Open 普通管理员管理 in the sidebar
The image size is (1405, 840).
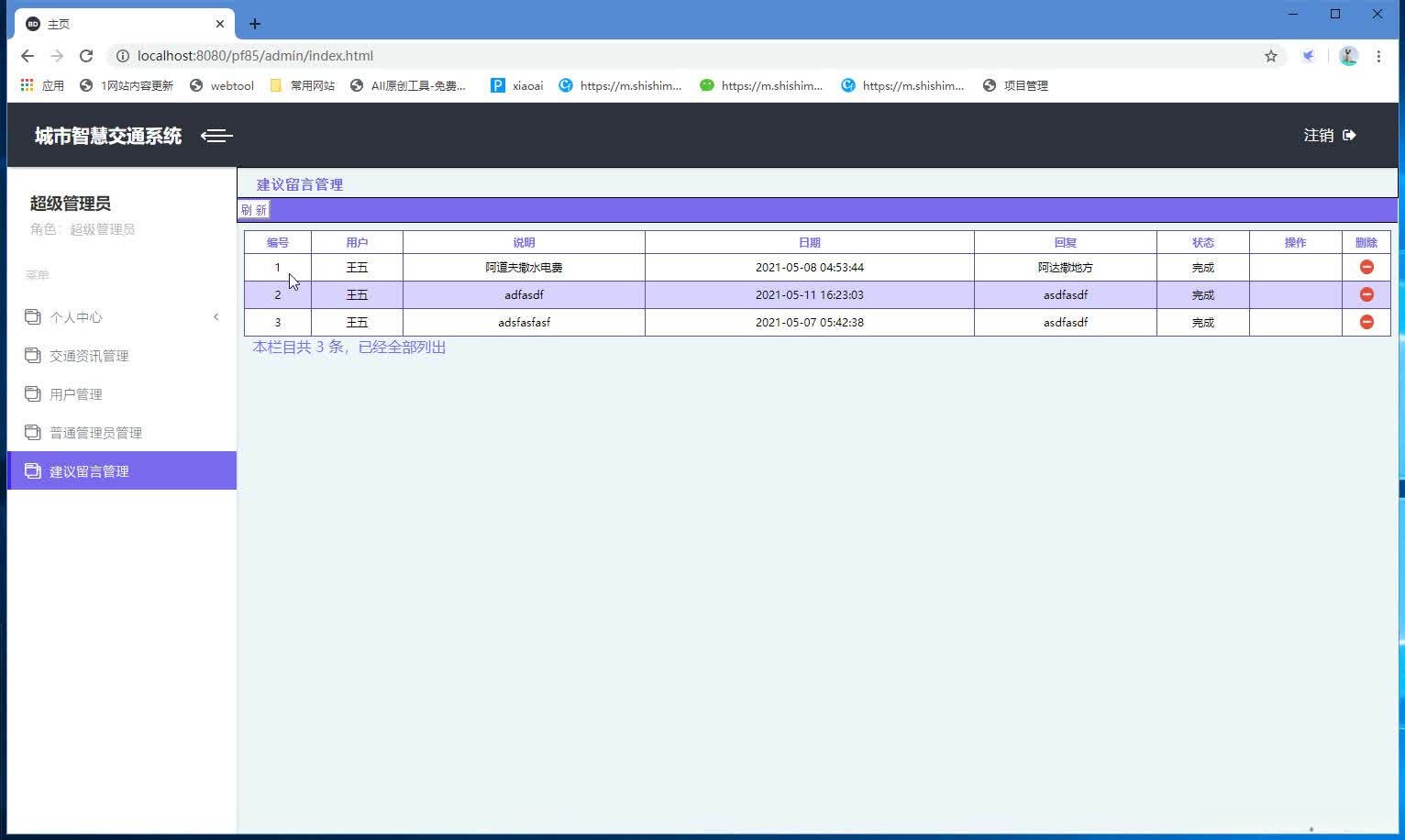pos(122,433)
